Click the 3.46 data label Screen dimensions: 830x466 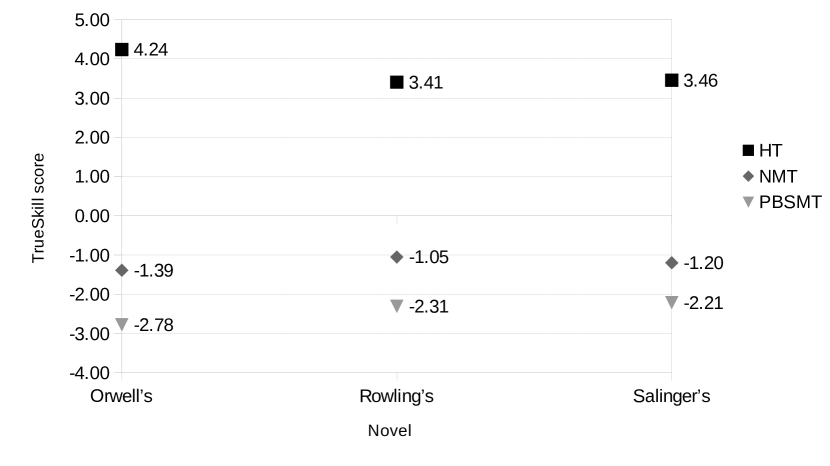(700, 80)
